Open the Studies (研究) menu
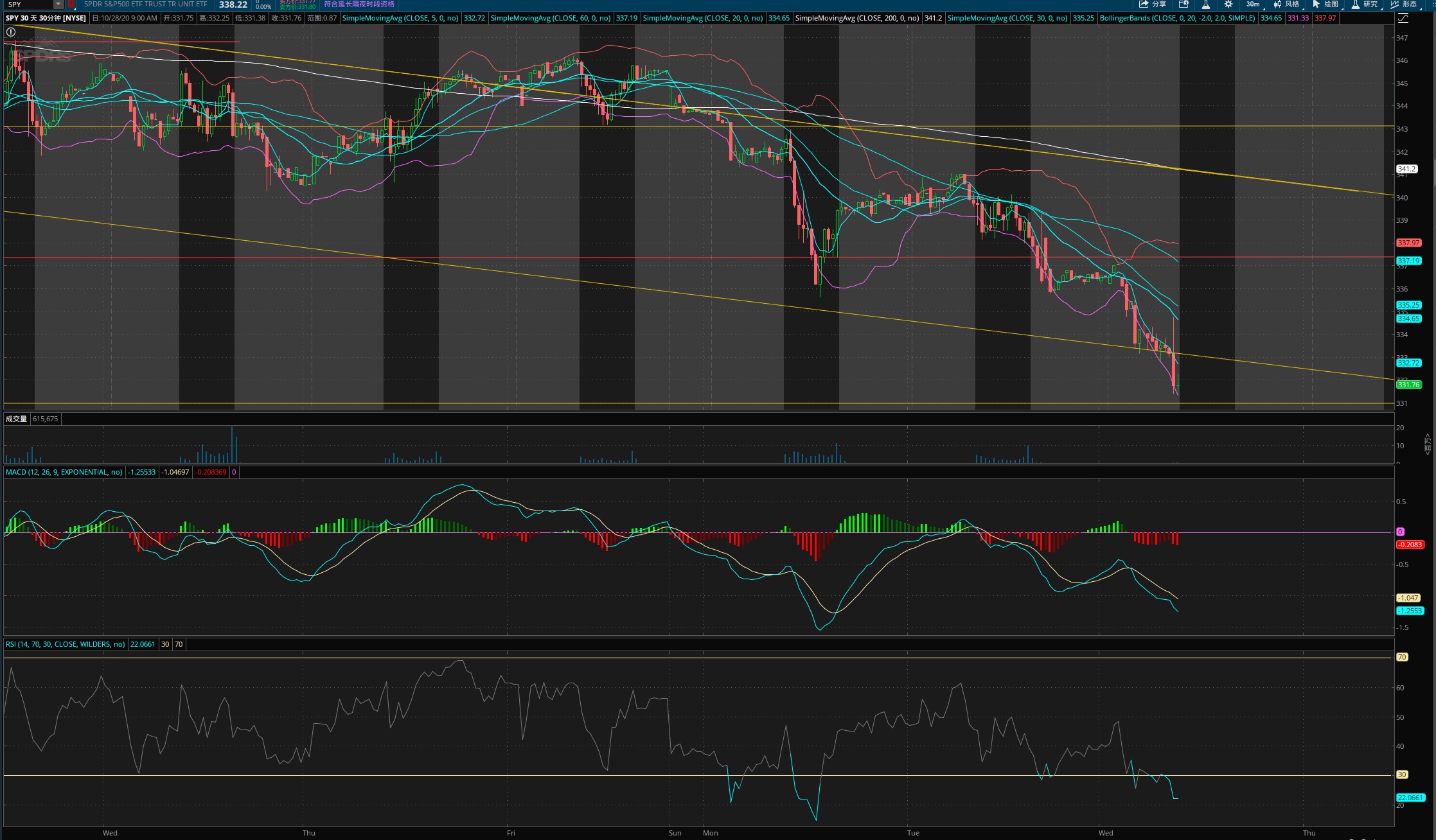 1365,4
